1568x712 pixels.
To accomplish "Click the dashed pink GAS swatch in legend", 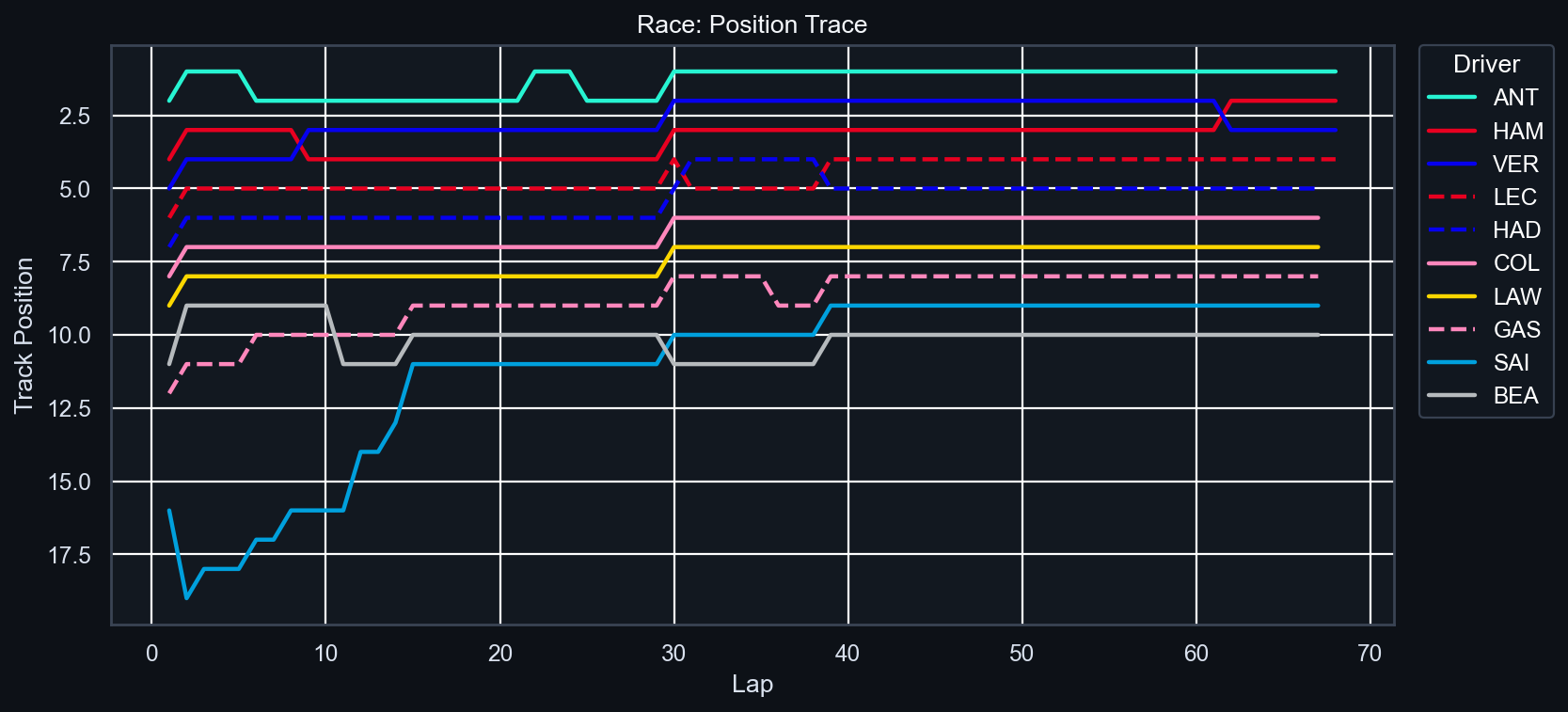I will [x=1451, y=329].
